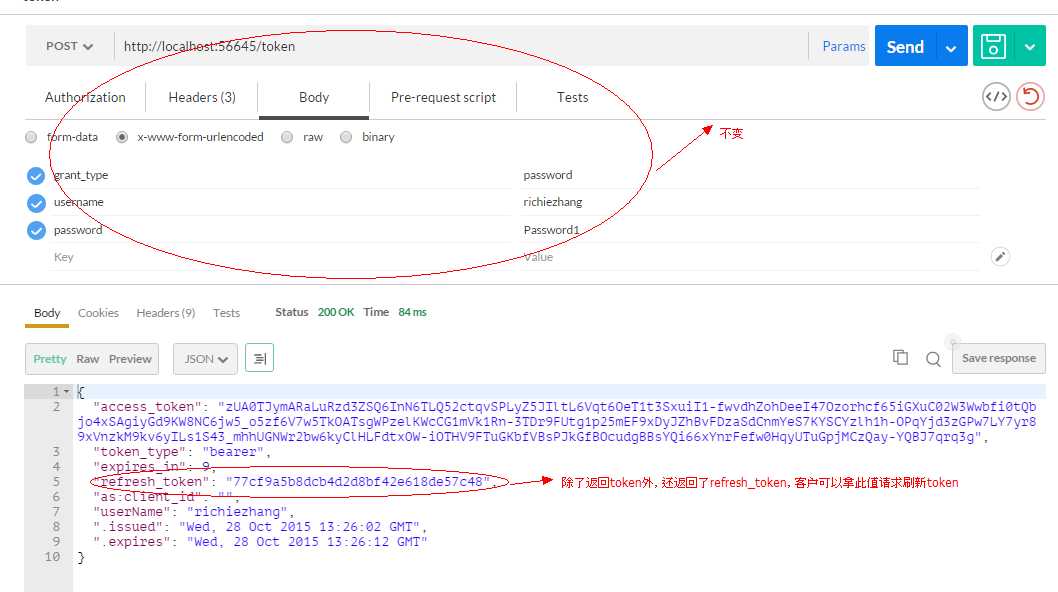Click the Password1 value cell
Screen dimensions: 1058x592
pyautogui.click(x=749, y=230)
